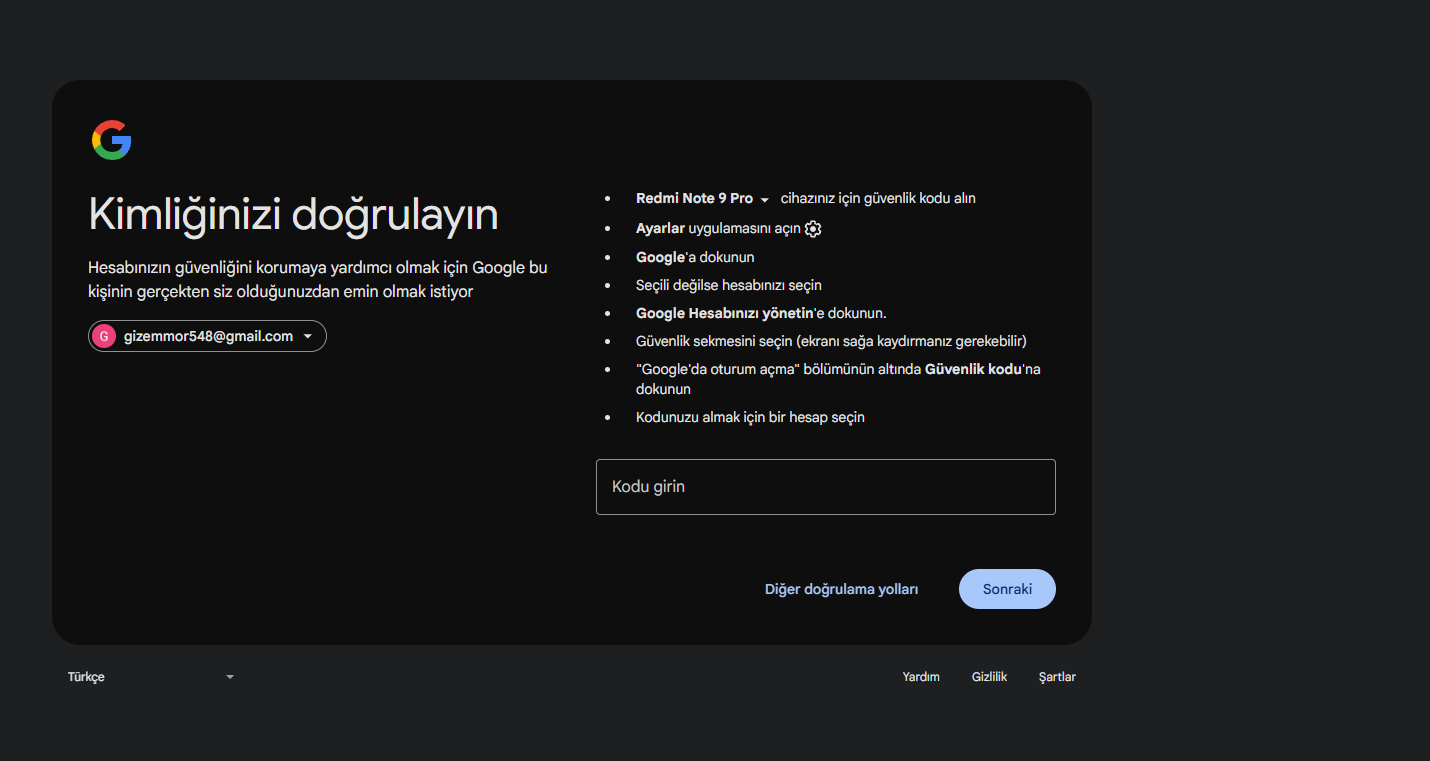Expand the Redmi Note 9 Pro device selector

click(x=702, y=199)
